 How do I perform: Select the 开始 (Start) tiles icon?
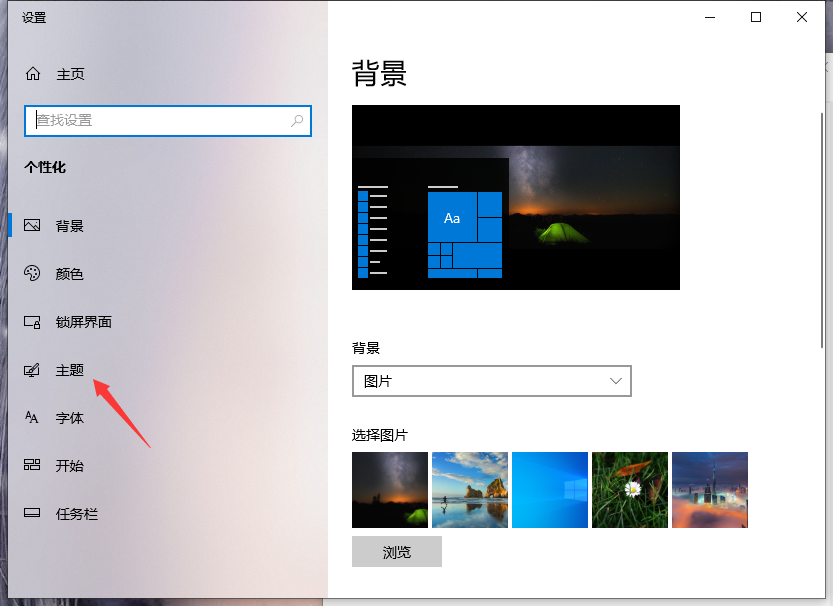pyautogui.click(x=31, y=466)
